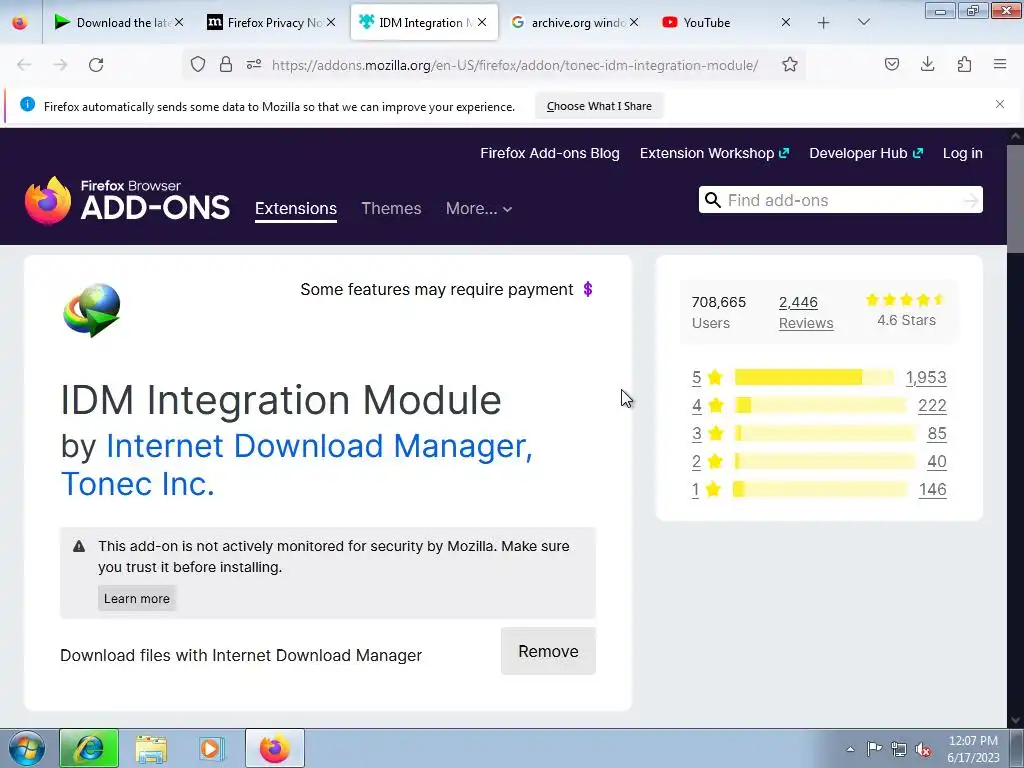Close the Download the latest tab
Screen dimensions: 1024x768
[x=178, y=22]
